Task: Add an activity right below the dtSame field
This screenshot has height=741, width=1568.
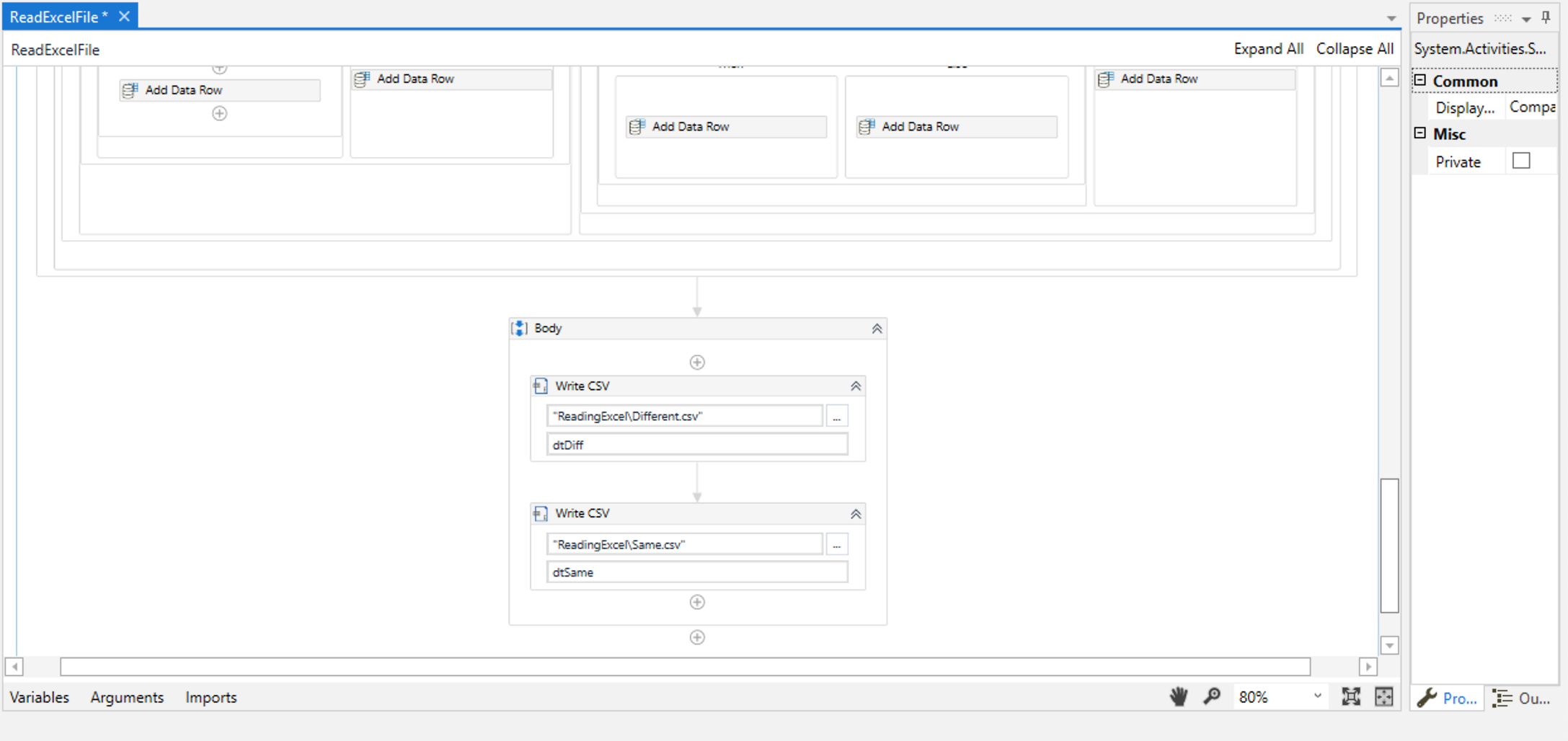Action: tap(697, 602)
